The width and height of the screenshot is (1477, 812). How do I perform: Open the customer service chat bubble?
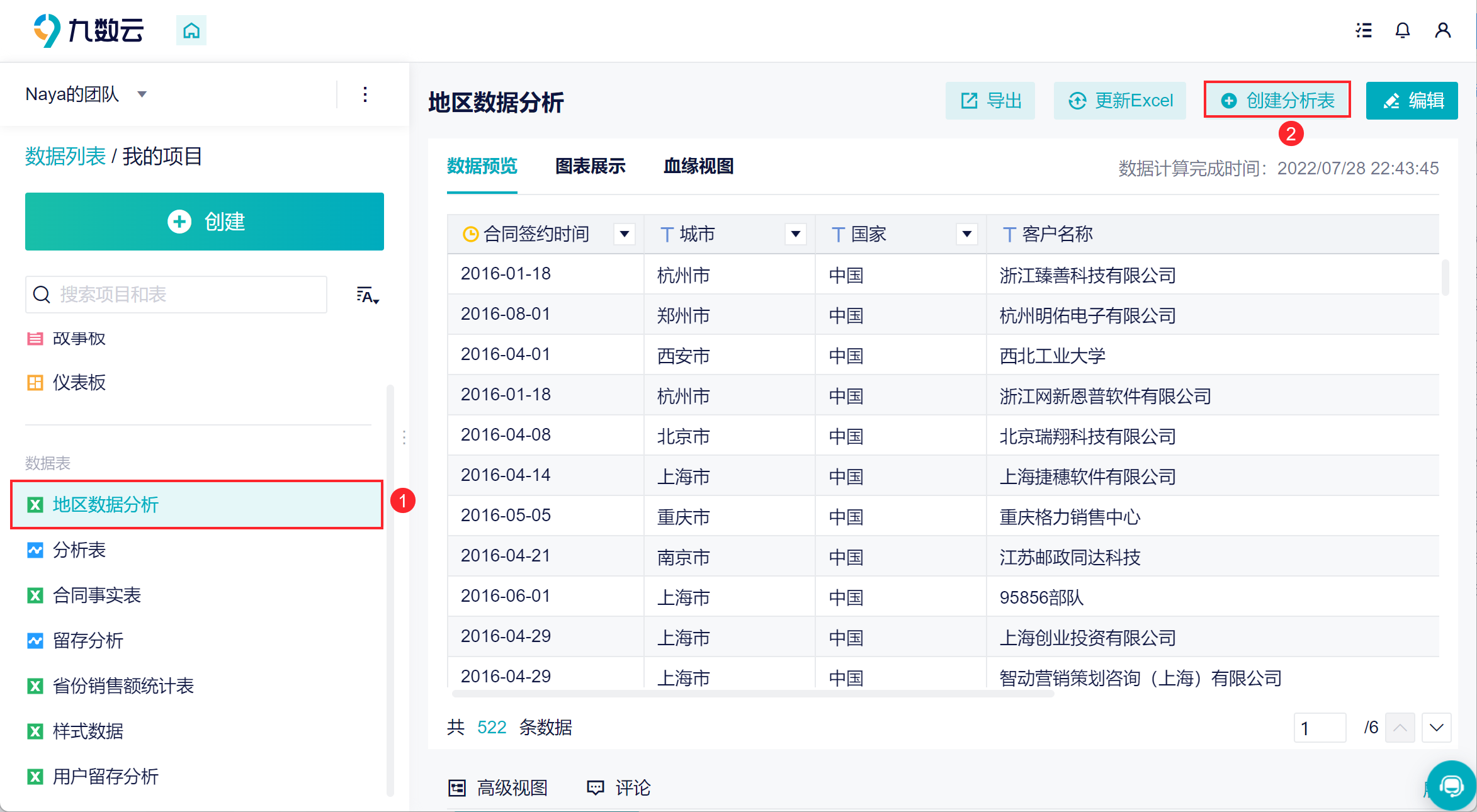[x=1451, y=786]
